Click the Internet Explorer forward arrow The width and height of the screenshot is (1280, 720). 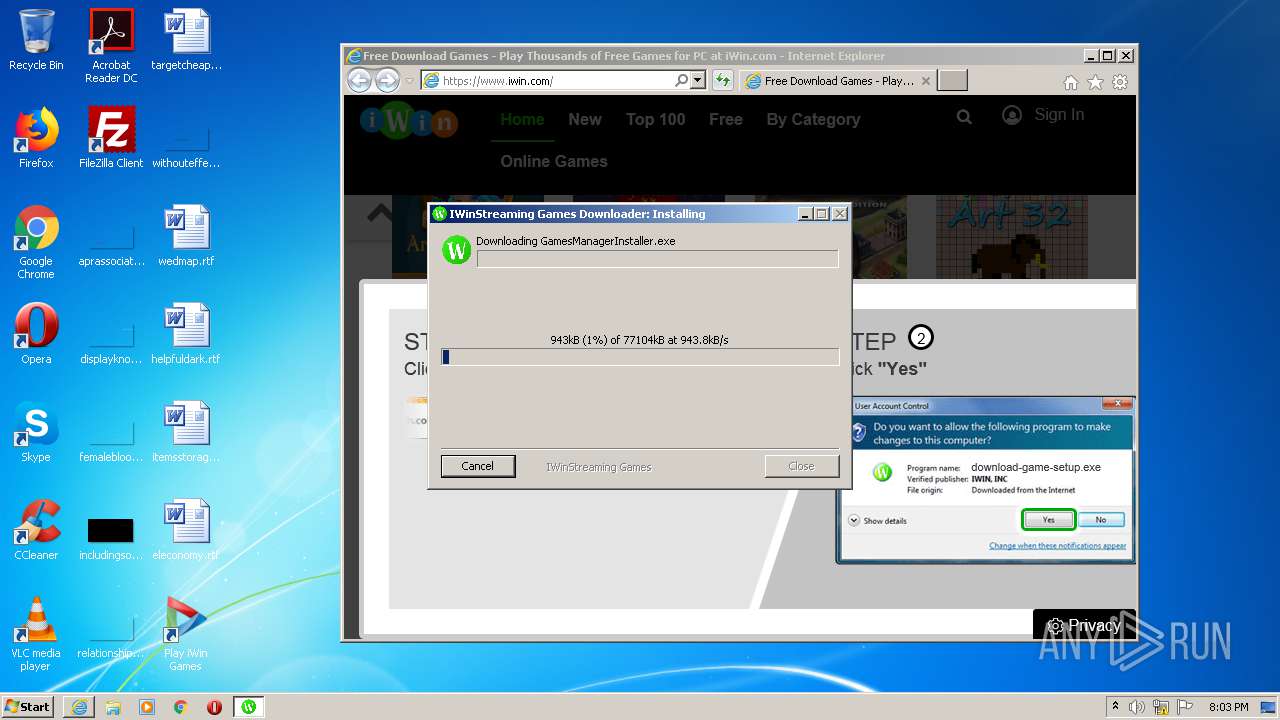coord(386,81)
